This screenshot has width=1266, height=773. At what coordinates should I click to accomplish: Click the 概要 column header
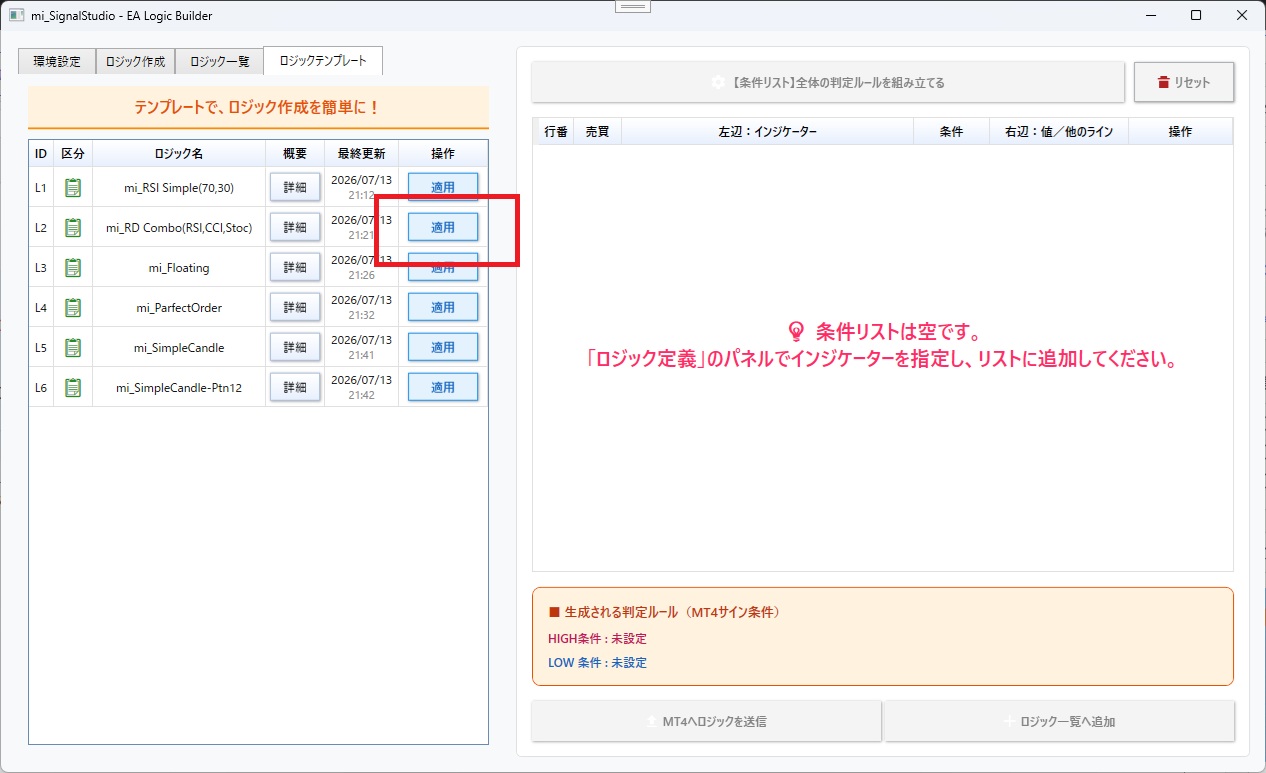point(295,153)
